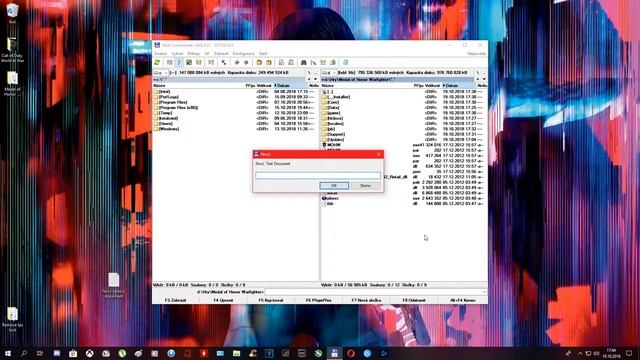Close the new text document dialog
This screenshot has width=640, height=360.
378,154
